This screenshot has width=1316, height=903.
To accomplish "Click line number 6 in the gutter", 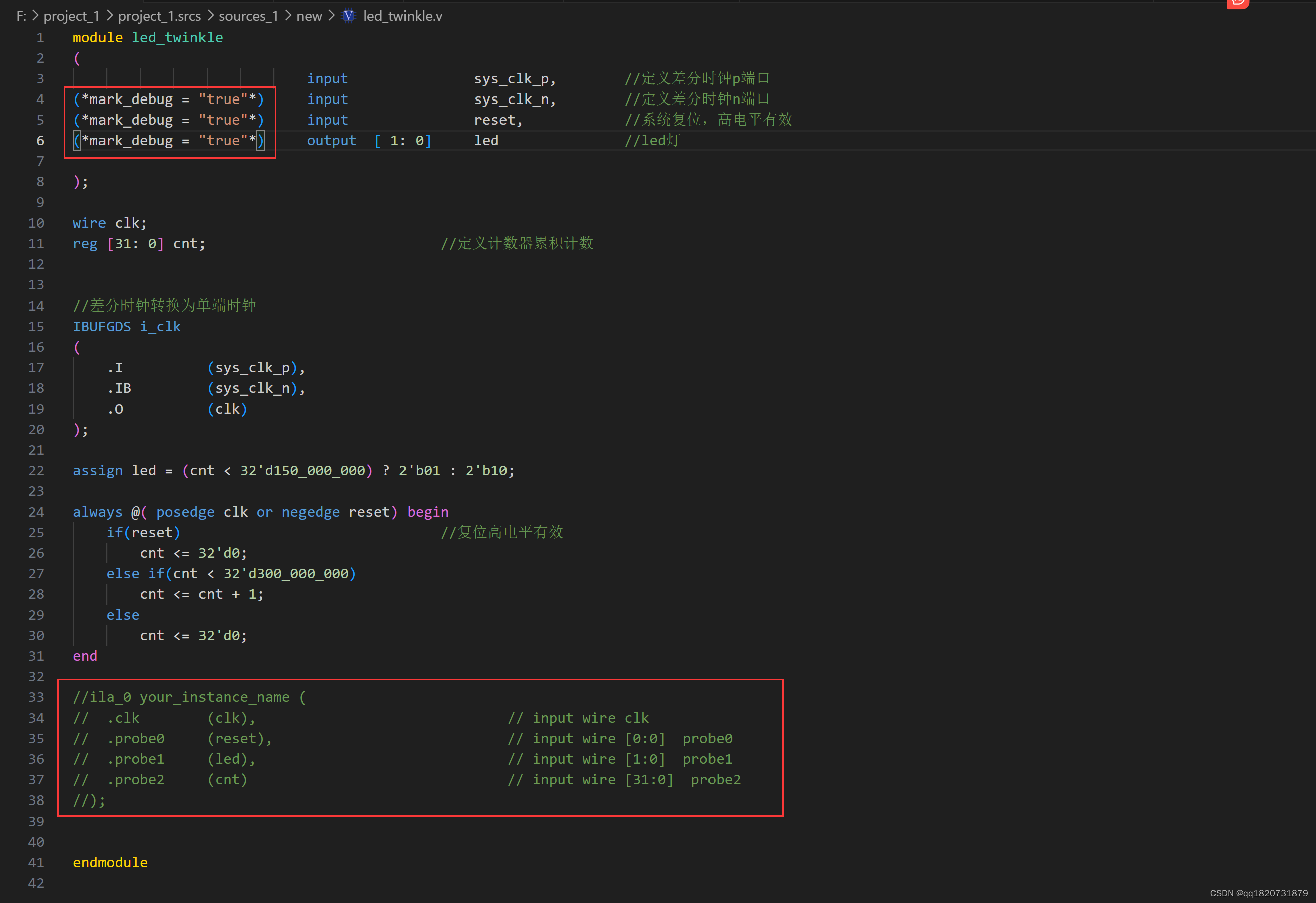I will coord(40,140).
